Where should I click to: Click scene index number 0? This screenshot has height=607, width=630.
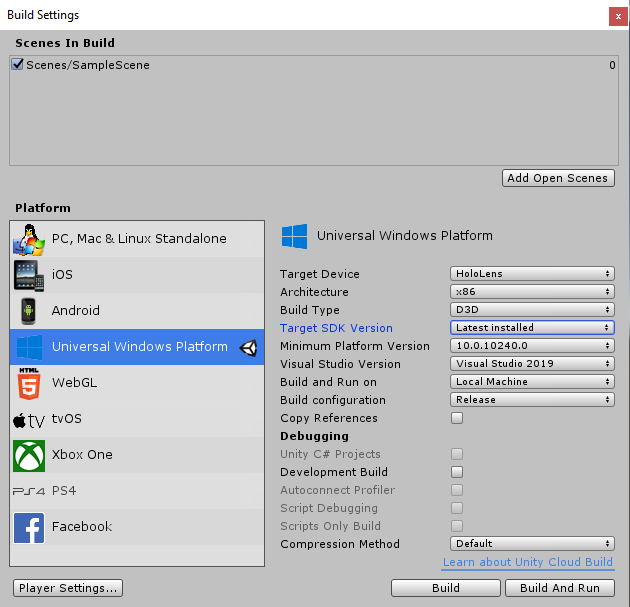pos(612,65)
